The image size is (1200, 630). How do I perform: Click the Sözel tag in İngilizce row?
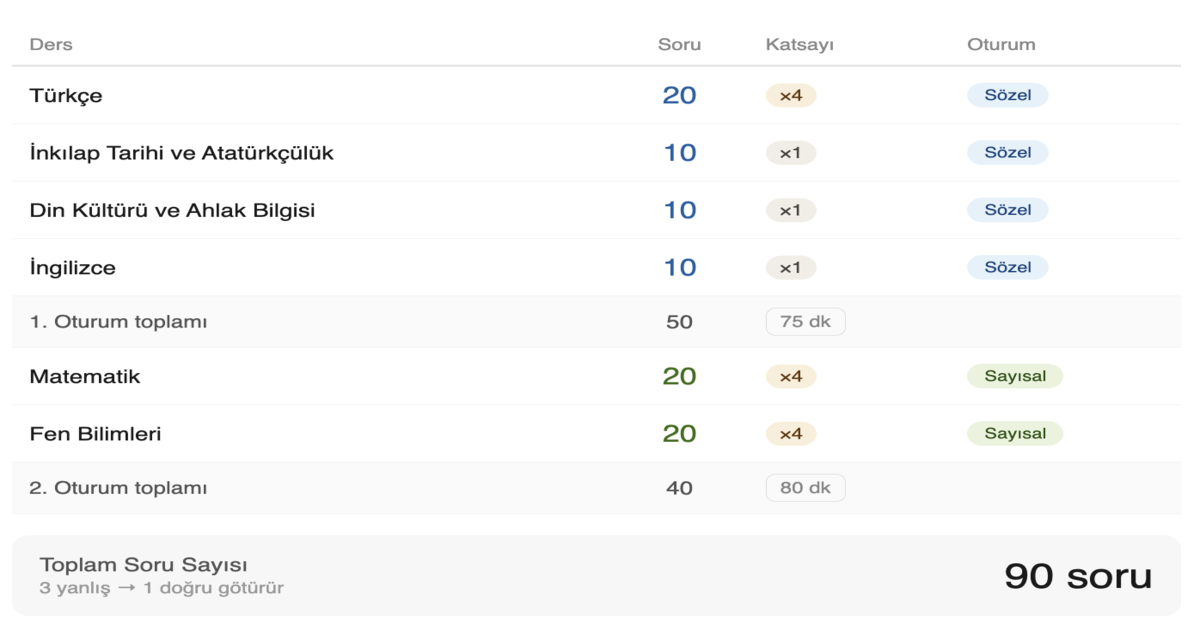coord(1007,268)
